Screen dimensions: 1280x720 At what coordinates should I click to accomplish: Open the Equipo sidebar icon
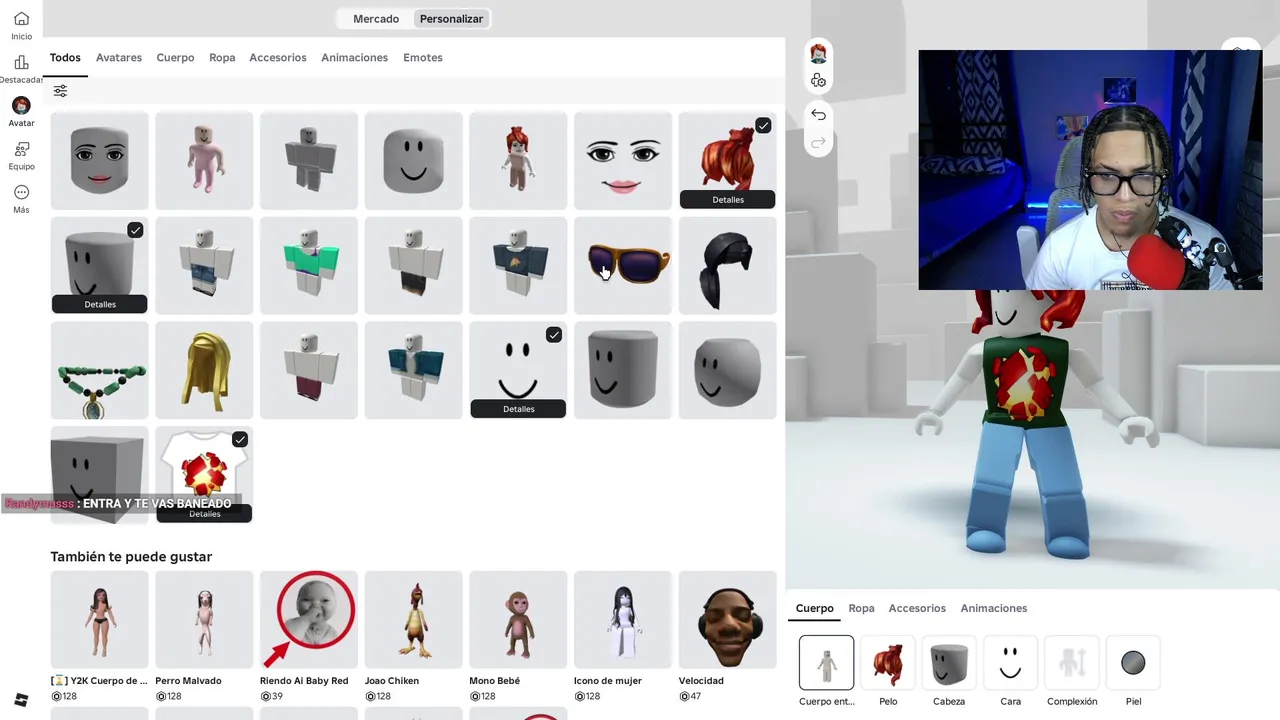coord(21,149)
